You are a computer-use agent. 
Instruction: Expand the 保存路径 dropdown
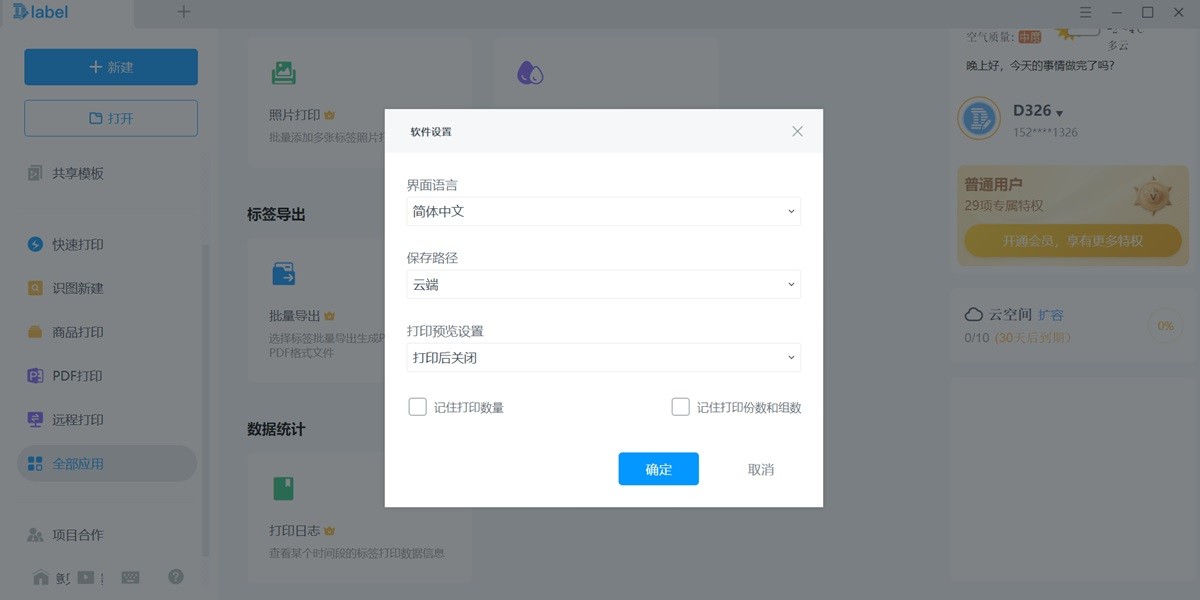click(602, 284)
